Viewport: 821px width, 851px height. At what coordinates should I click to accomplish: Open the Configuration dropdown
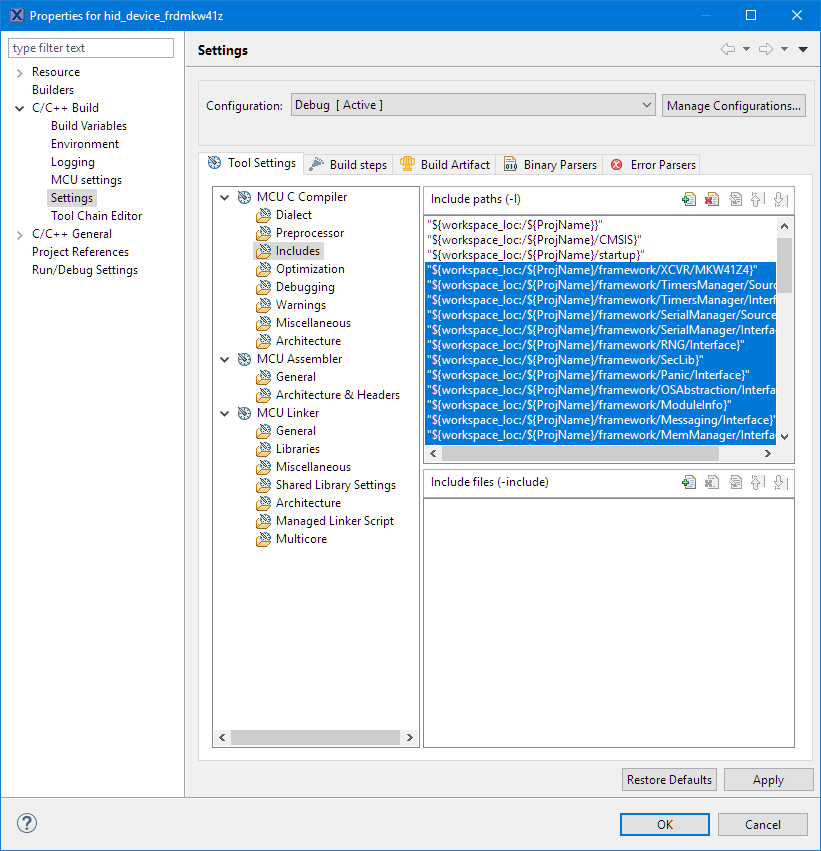pos(645,104)
